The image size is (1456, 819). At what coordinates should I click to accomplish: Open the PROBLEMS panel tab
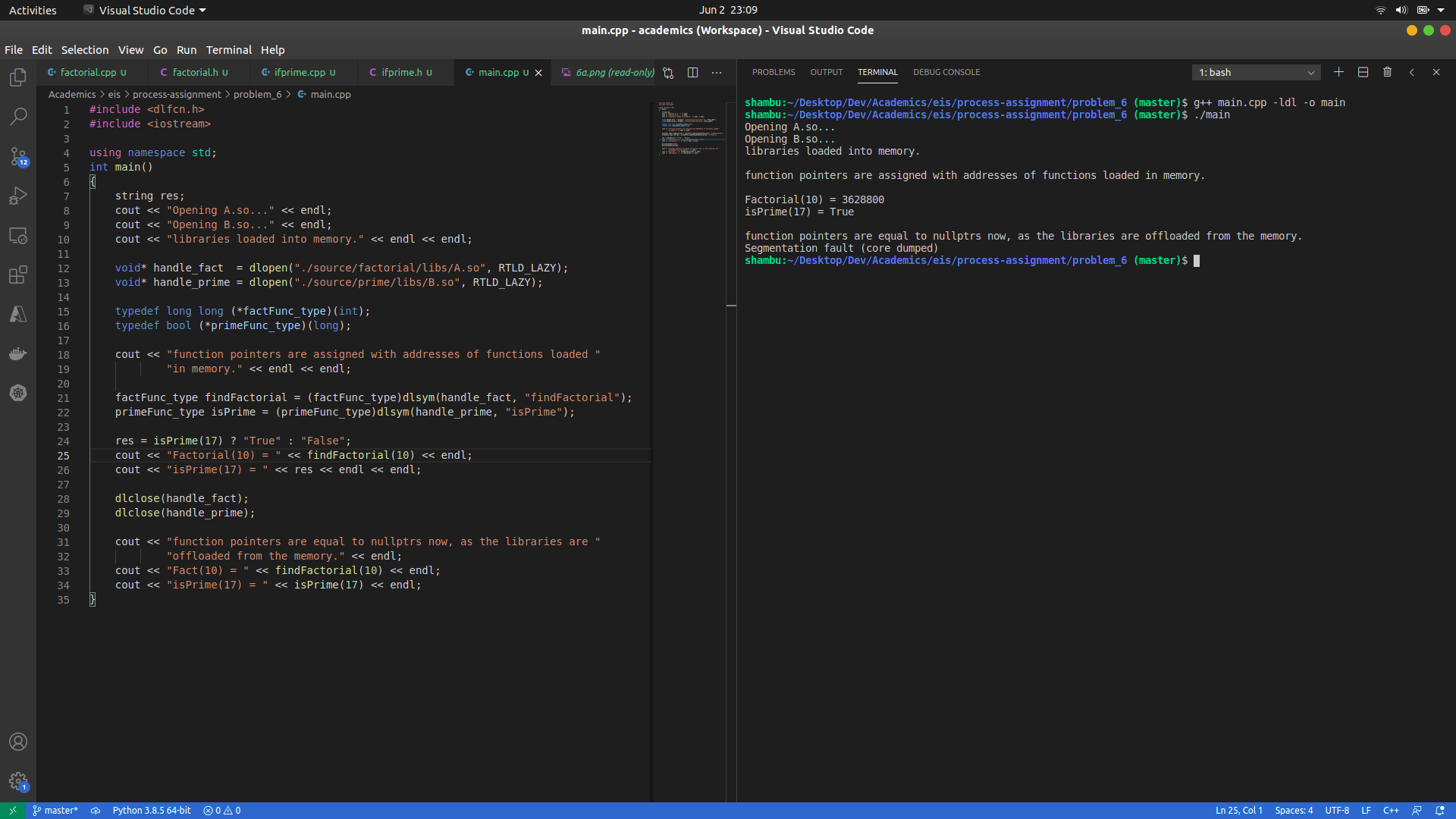(x=773, y=73)
